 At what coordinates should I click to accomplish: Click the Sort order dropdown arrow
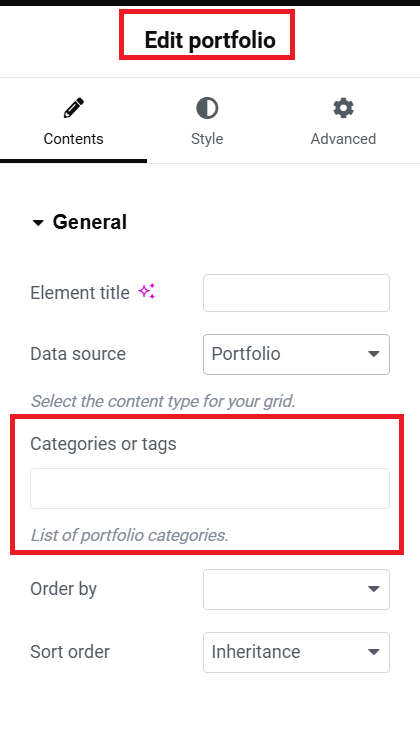pyautogui.click(x=373, y=652)
